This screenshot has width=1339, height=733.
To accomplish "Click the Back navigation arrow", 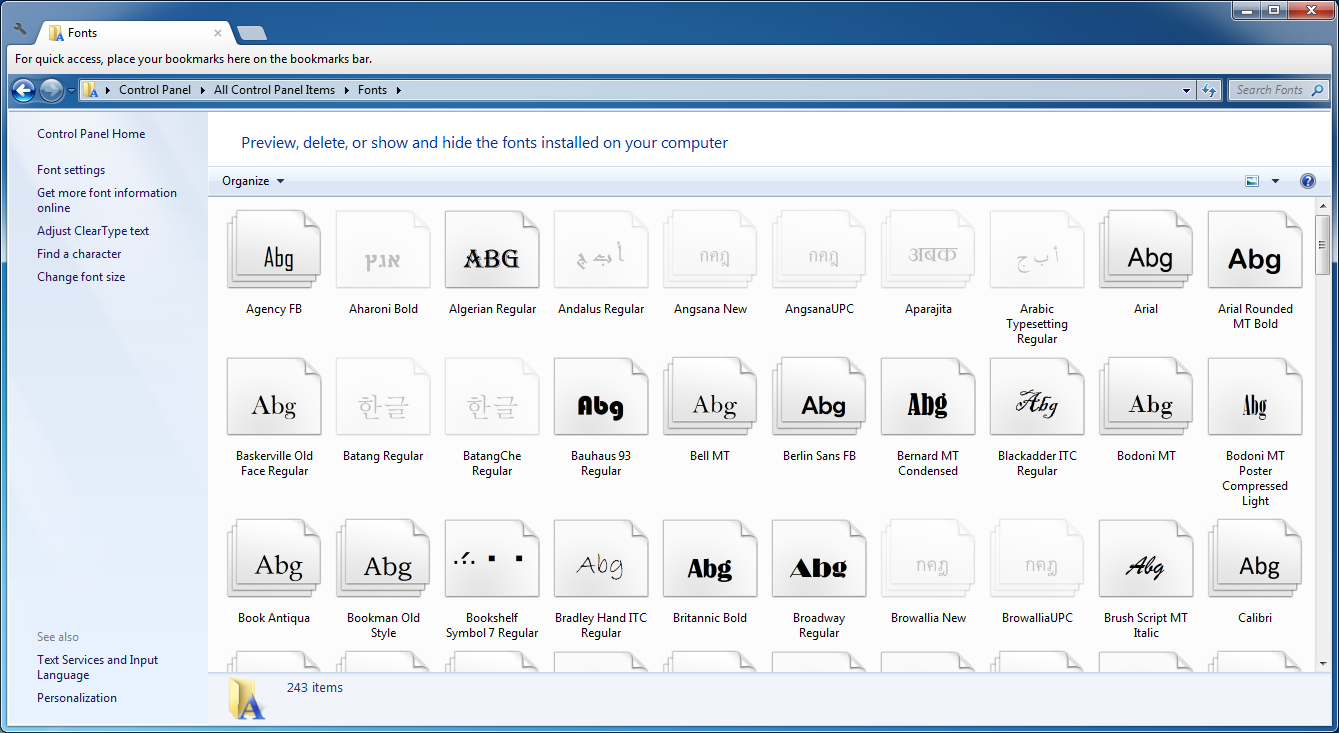I will [x=23, y=90].
